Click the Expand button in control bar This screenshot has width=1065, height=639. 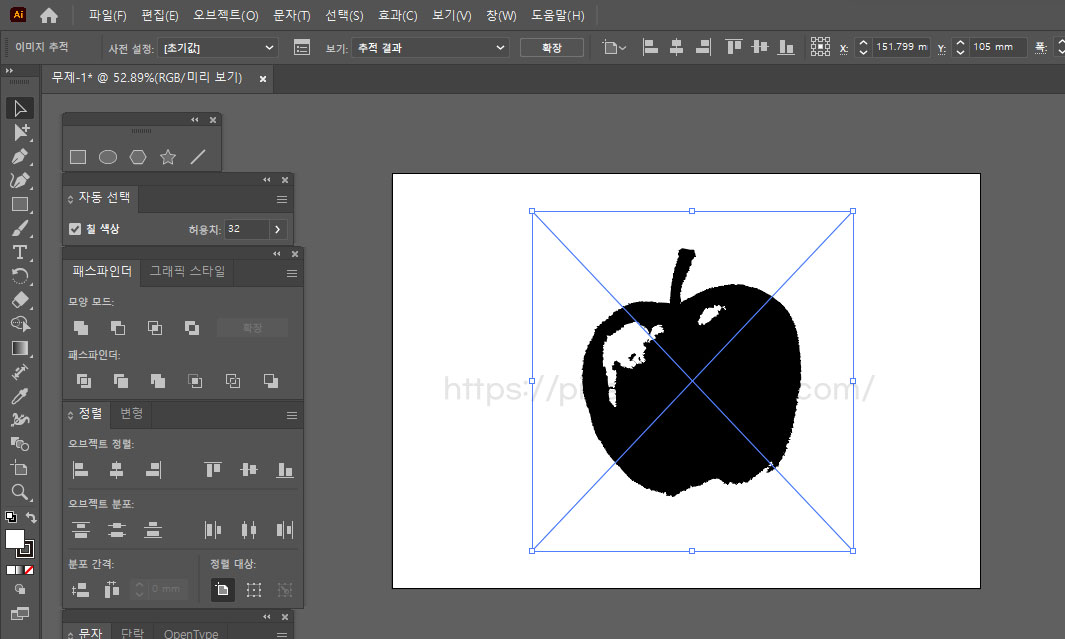[552, 48]
